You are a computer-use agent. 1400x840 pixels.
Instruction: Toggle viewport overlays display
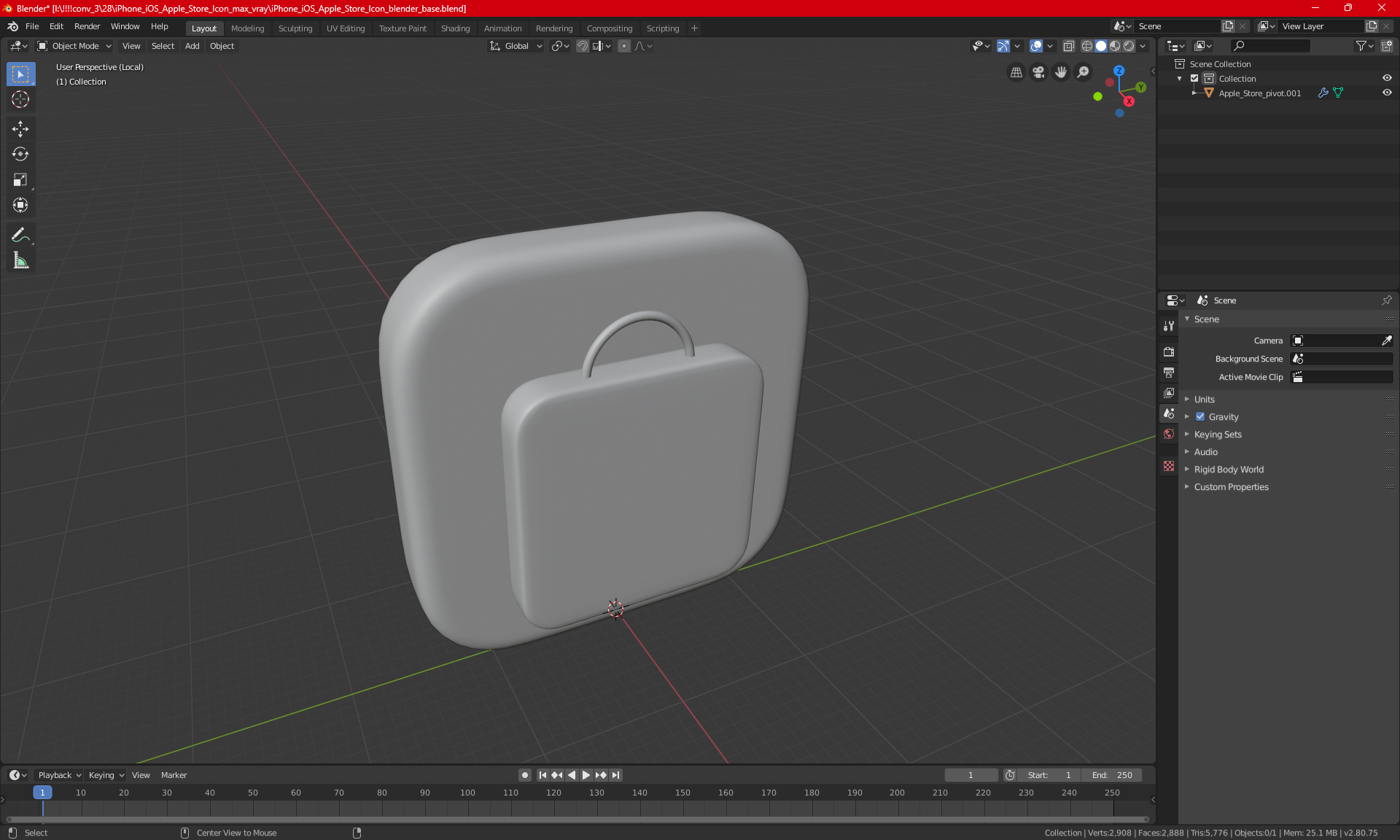coord(1036,46)
